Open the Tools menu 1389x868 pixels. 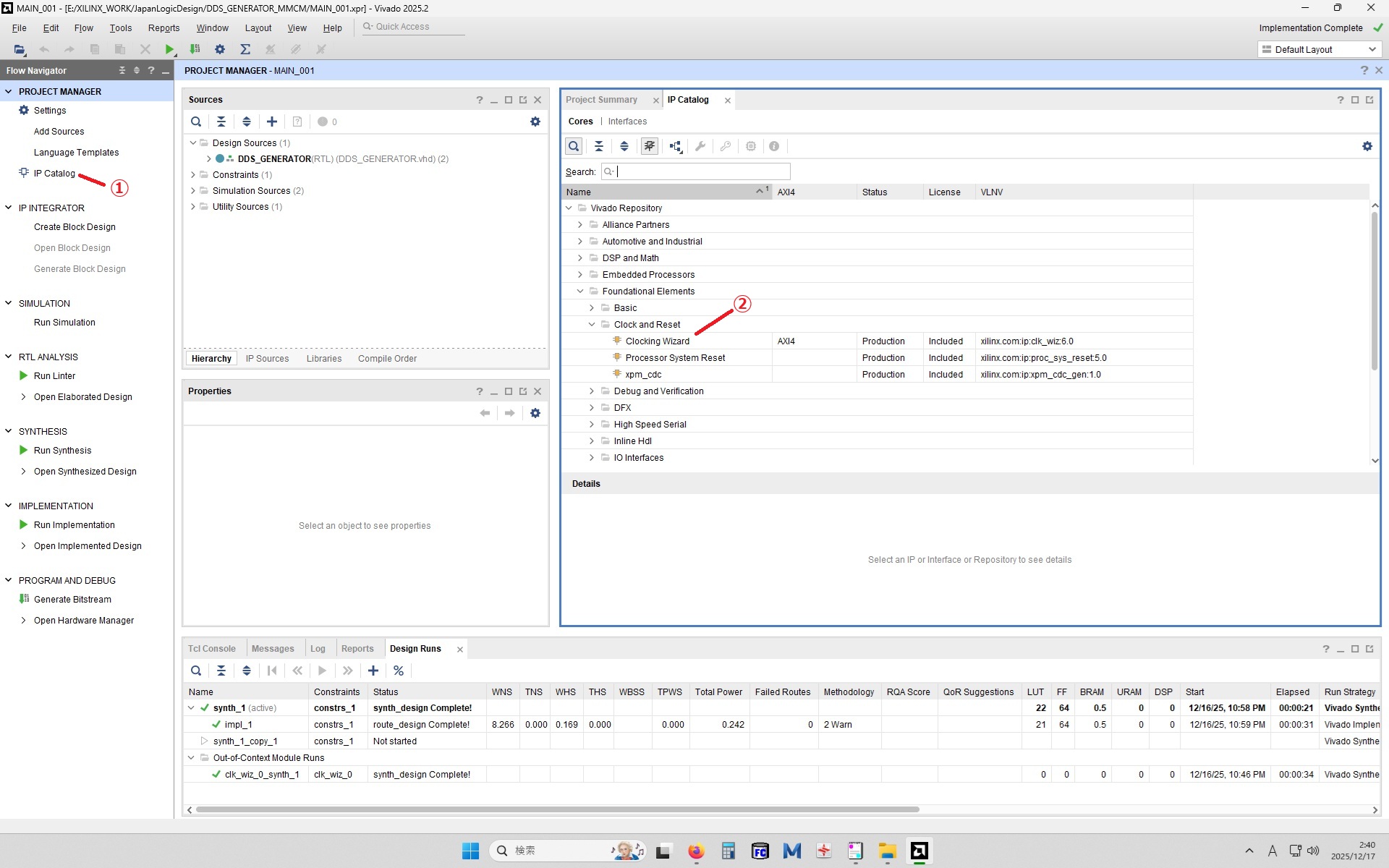click(x=120, y=27)
